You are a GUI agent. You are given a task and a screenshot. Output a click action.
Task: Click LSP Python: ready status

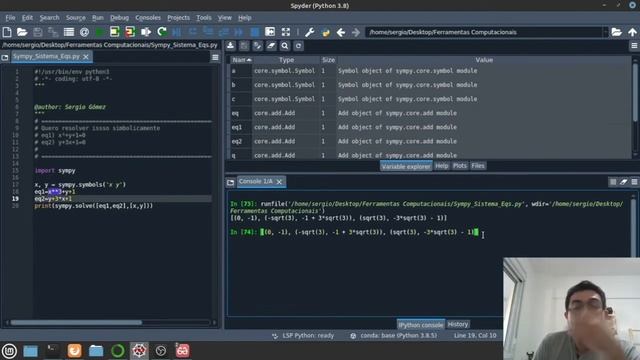point(303,336)
